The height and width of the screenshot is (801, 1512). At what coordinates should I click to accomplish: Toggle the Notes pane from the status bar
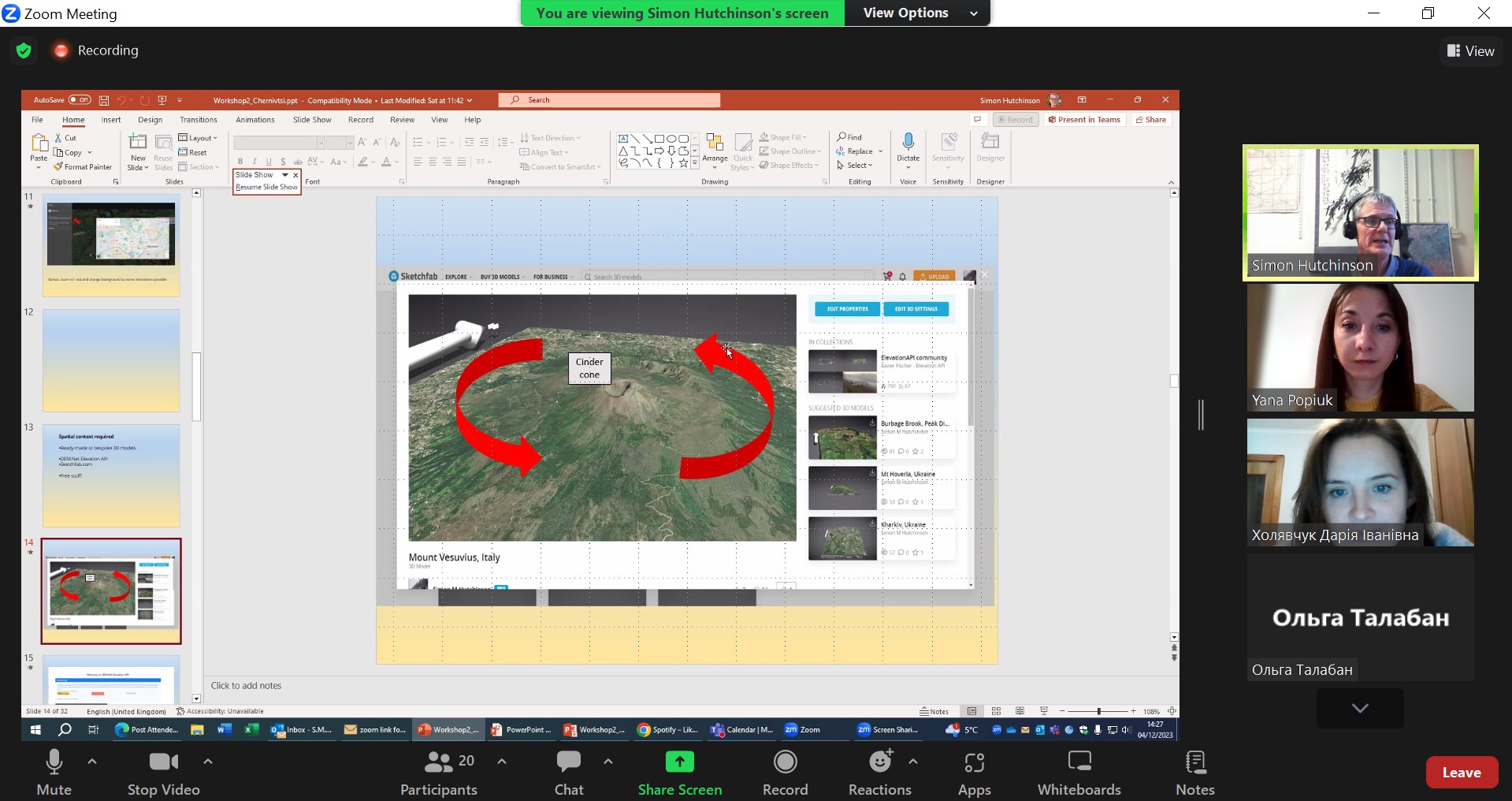[x=934, y=711]
